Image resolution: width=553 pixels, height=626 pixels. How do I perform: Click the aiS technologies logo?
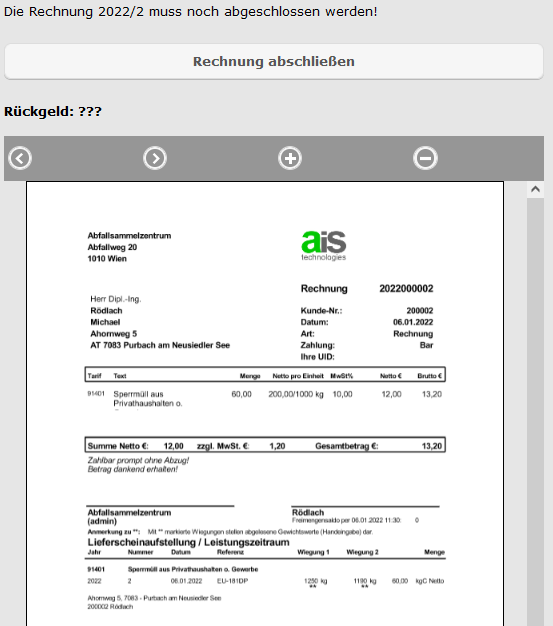point(323,246)
